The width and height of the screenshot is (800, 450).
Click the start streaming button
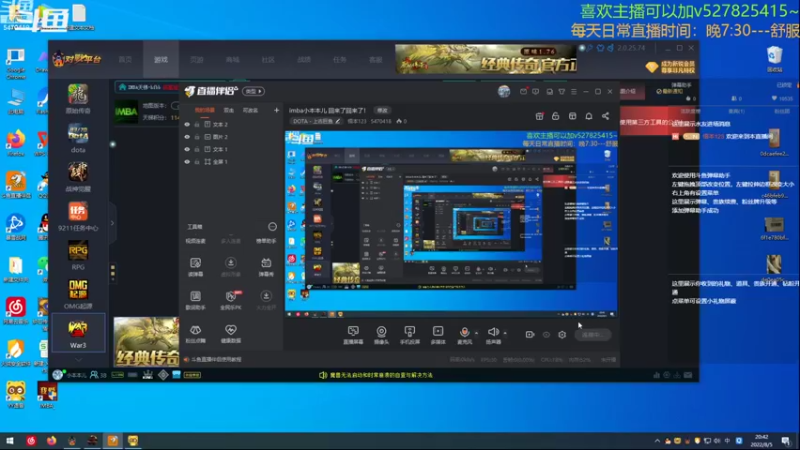592,335
